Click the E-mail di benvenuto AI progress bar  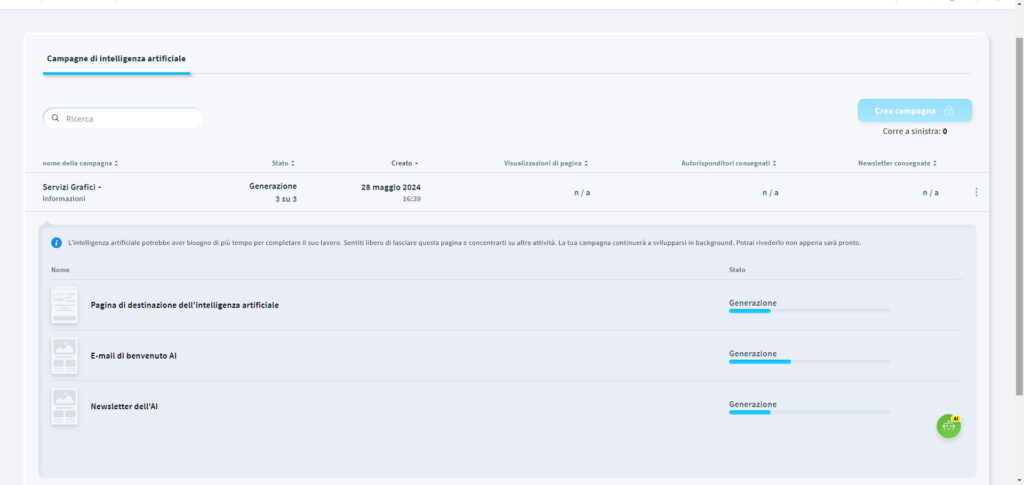809,361
